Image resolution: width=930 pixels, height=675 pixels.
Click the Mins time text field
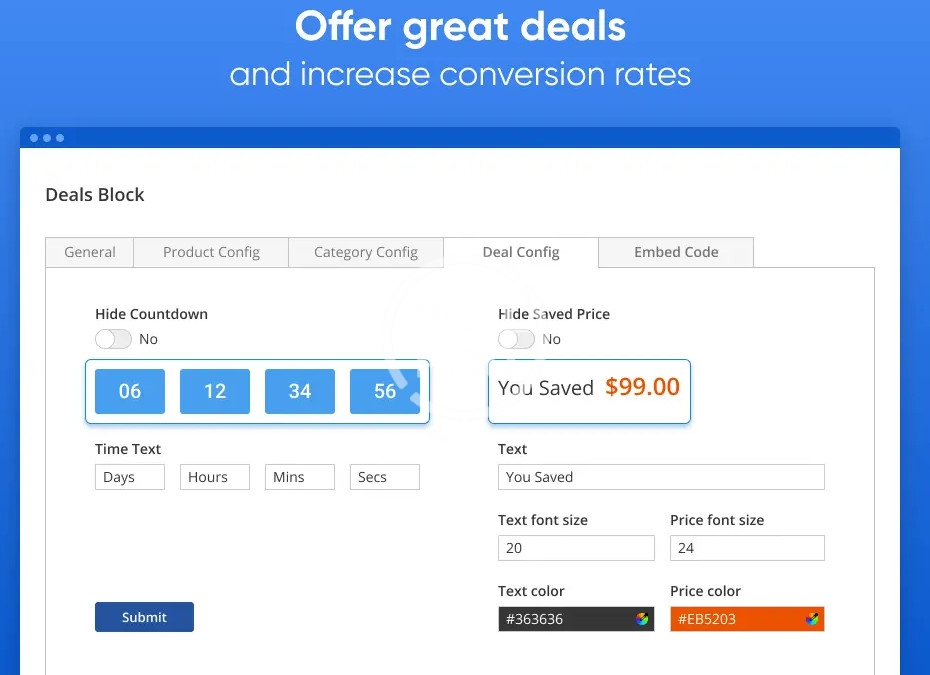(300, 477)
